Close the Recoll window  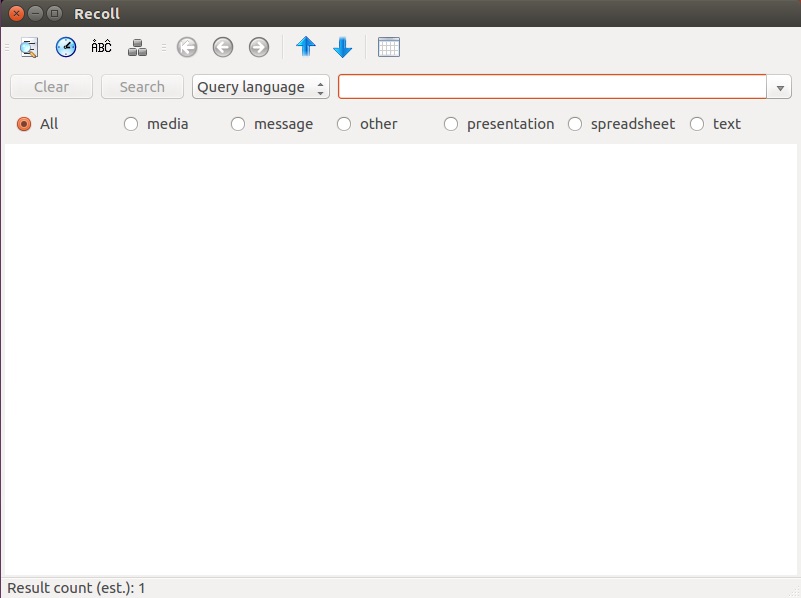point(16,13)
